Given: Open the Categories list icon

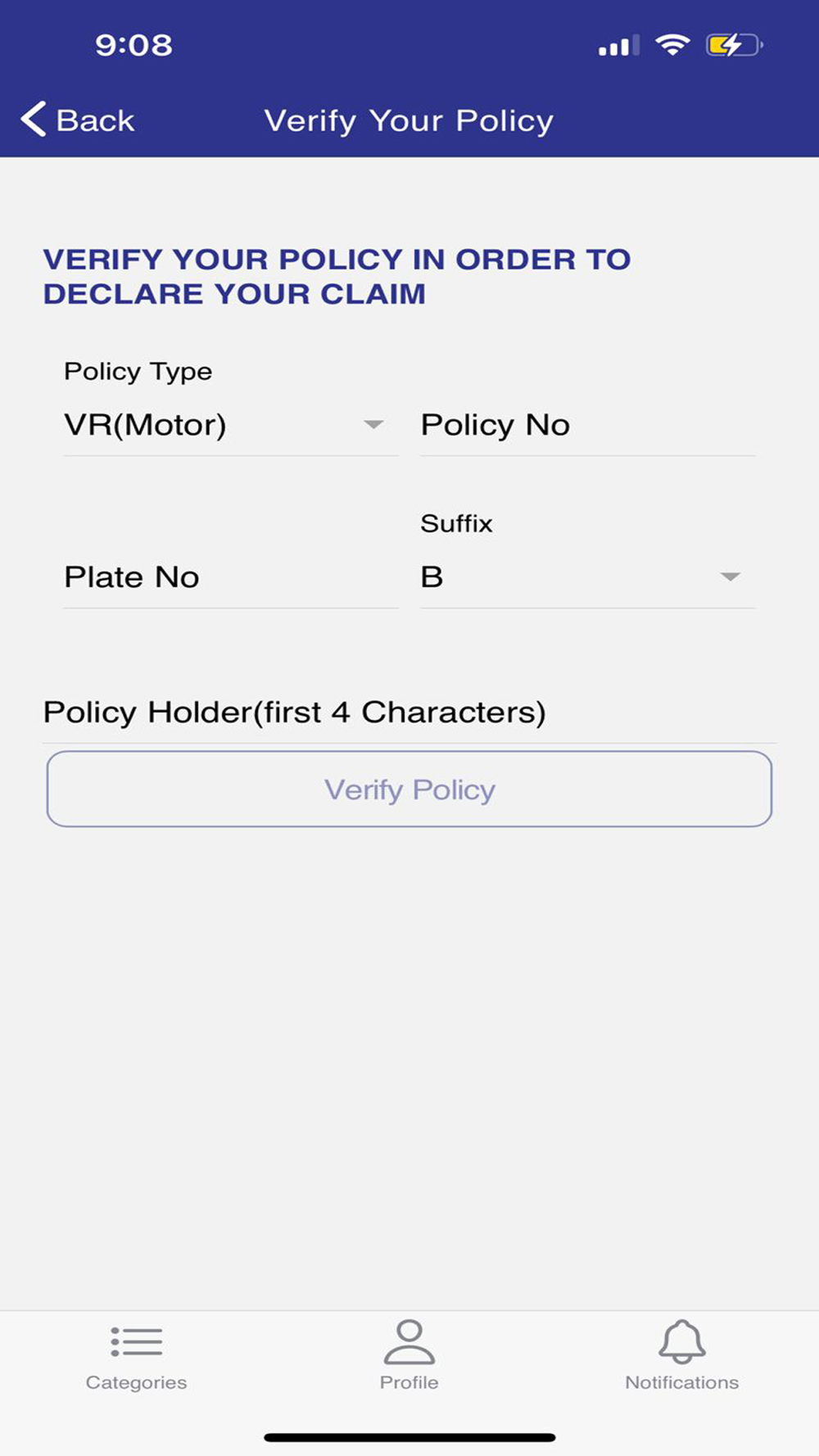Looking at the screenshot, I should tap(137, 1342).
